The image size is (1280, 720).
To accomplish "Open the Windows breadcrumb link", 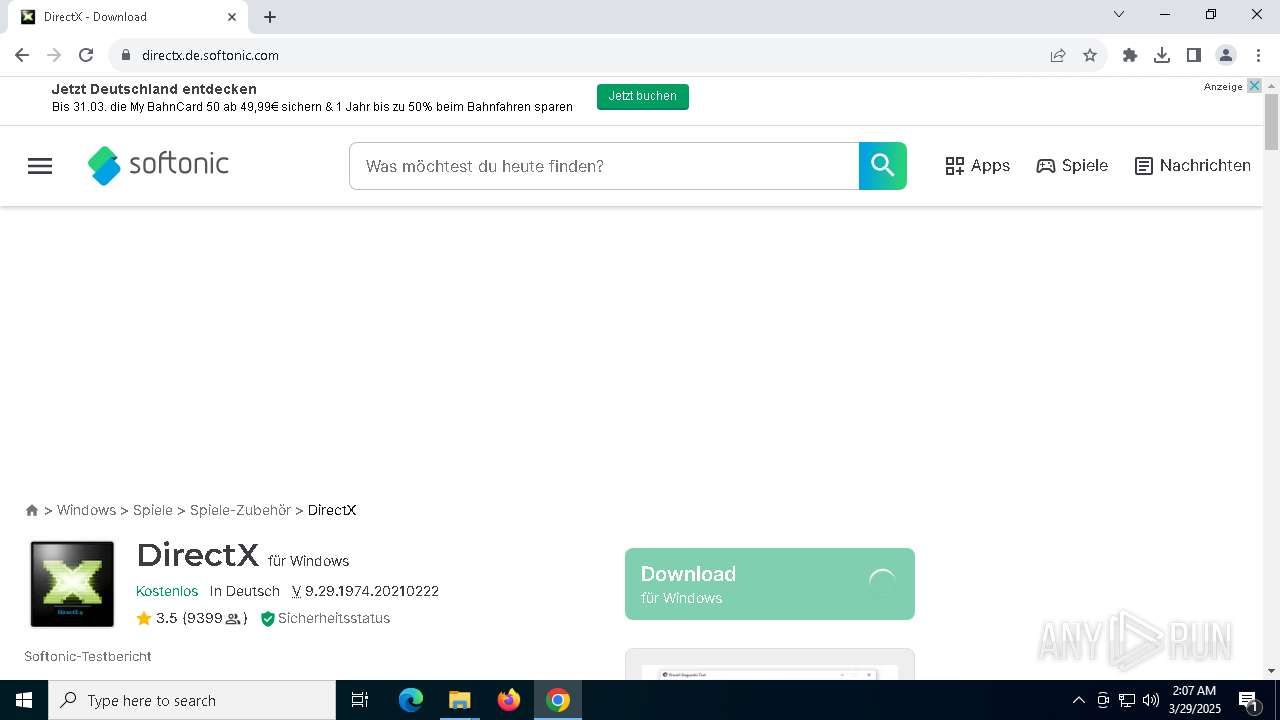I will point(86,510).
